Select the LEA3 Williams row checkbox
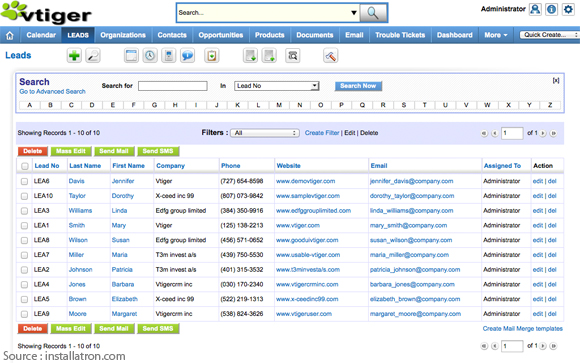The height and width of the screenshot is (363, 580). click(x=24, y=211)
